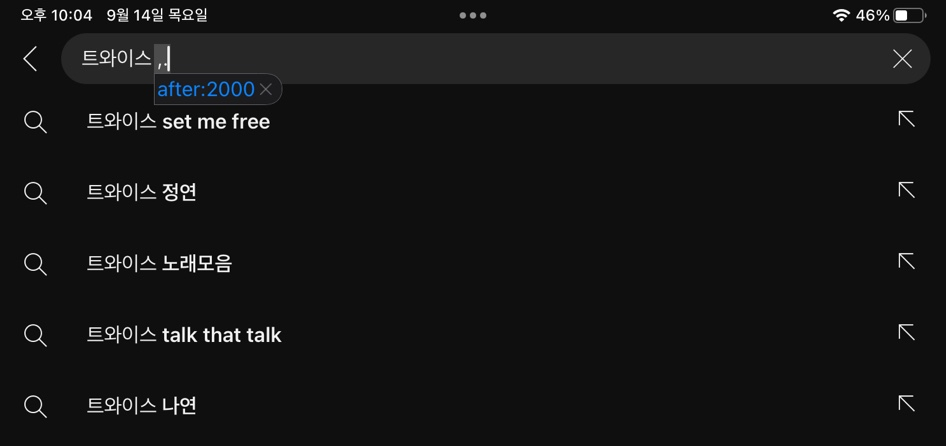Remove the after:2000 filter chip
This screenshot has height=446, width=946.
pyautogui.click(x=265, y=89)
